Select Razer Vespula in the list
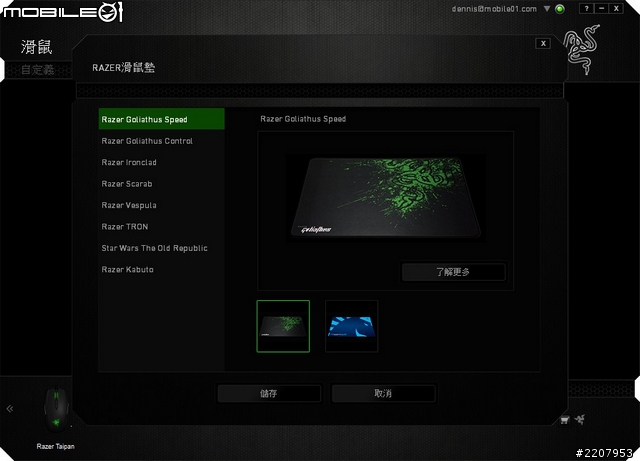Image resolution: width=640 pixels, height=461 pixels. (x=161, y=205)
